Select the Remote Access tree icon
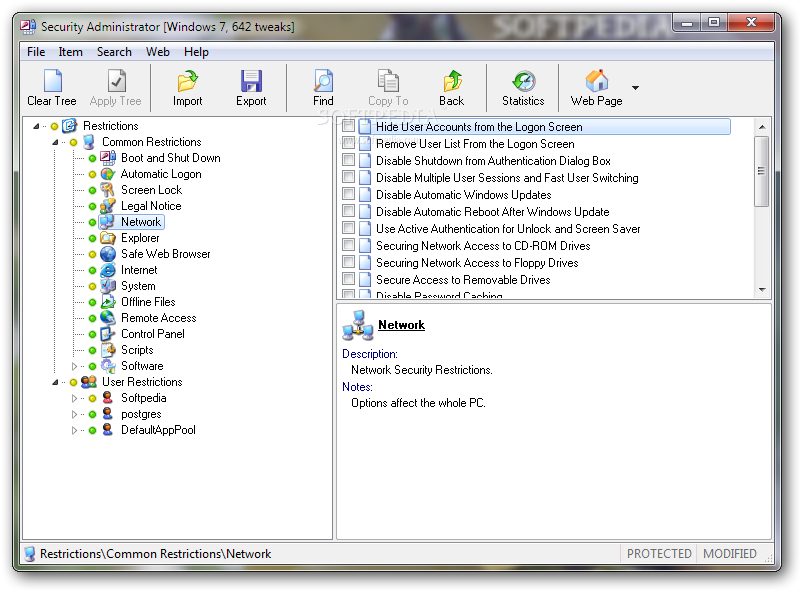The height and width of the screenshot is (592, 802). [108, 318]
